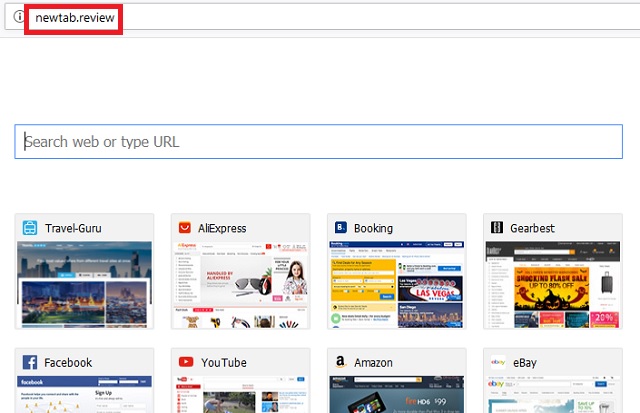This screenshot has width=640, height=413.
Task: Open the Gearbest site thumbnail
Action: click(x=553, y=284)
